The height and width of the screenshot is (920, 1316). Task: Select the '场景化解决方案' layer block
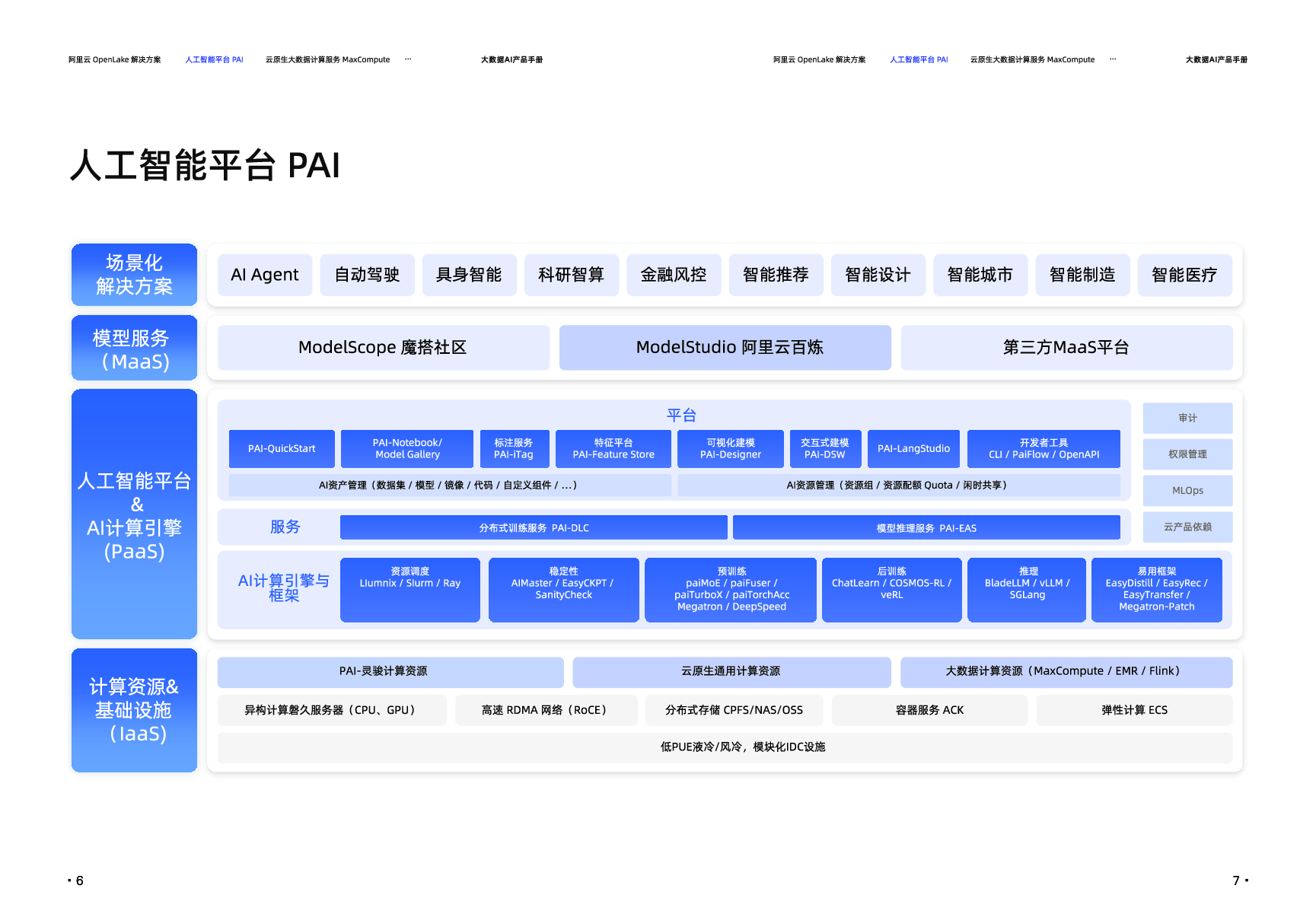coord(134,275)
